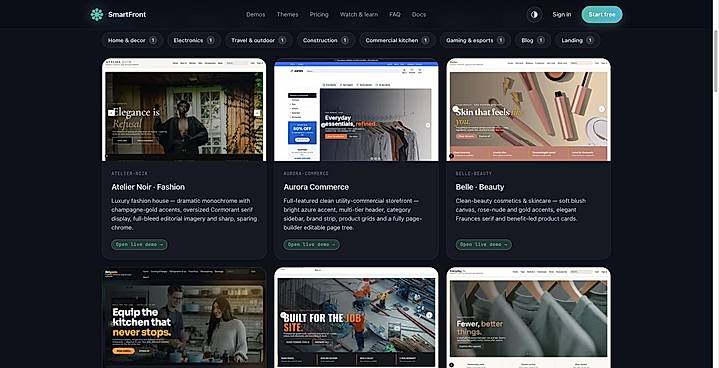Viewport: 719px width, 368px height.
Task: Click next-slide arrow in Aurora Commerce preview
Action: click(x=428, y=125)
